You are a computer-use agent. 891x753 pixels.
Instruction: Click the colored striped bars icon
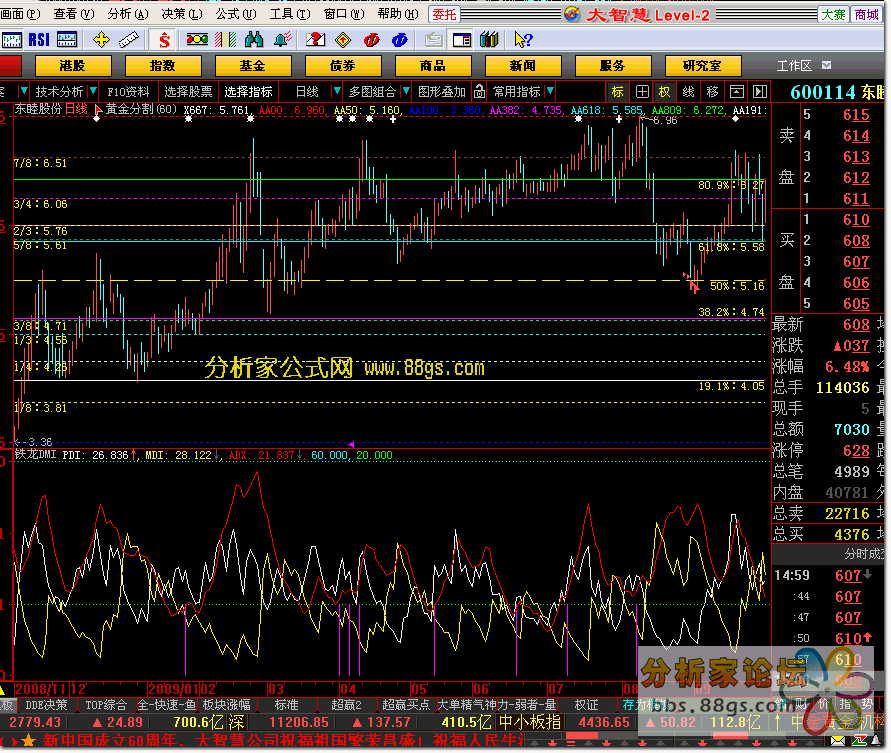coord(226,39)
